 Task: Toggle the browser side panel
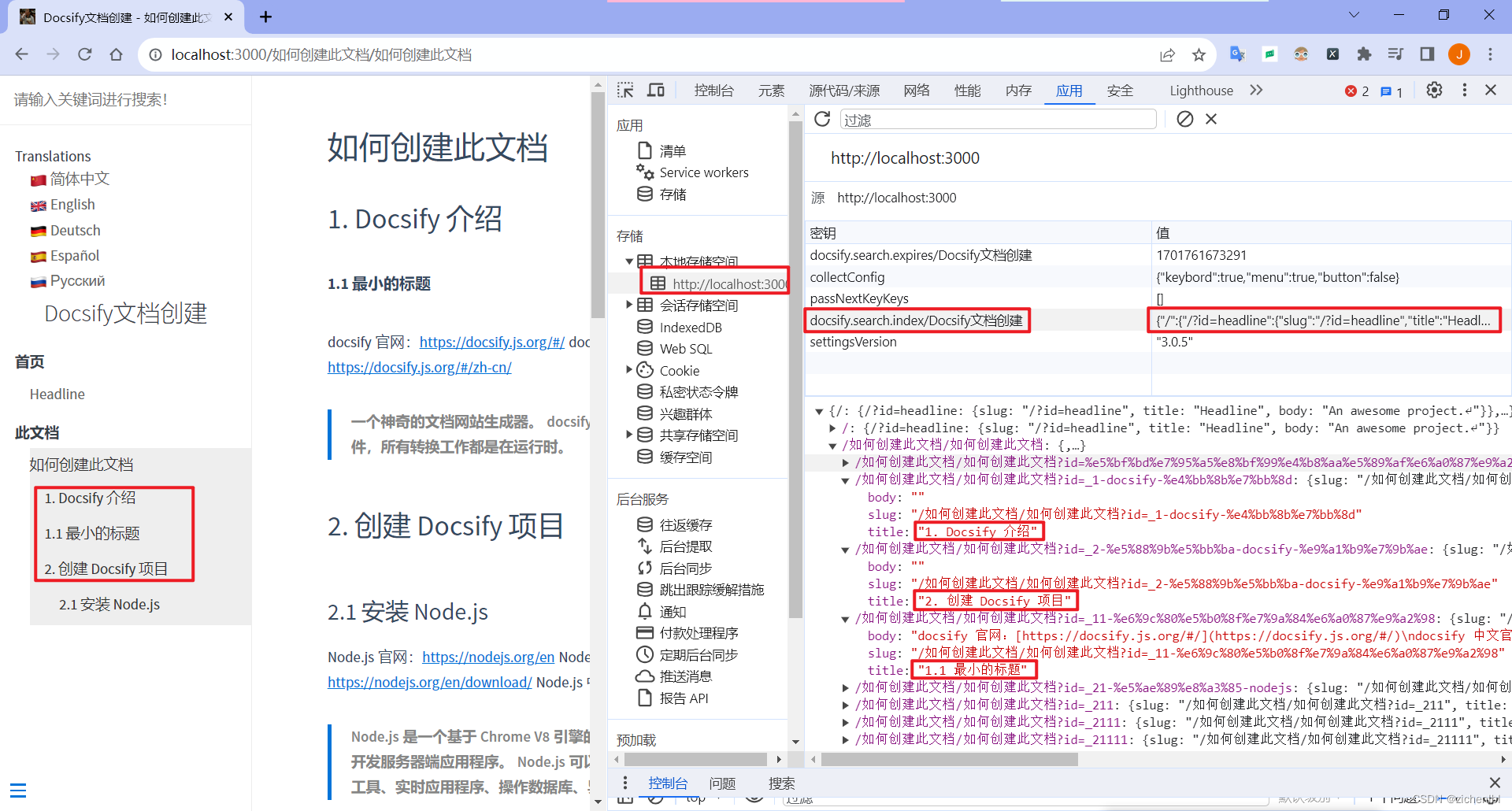click(x=1427, y=54)
